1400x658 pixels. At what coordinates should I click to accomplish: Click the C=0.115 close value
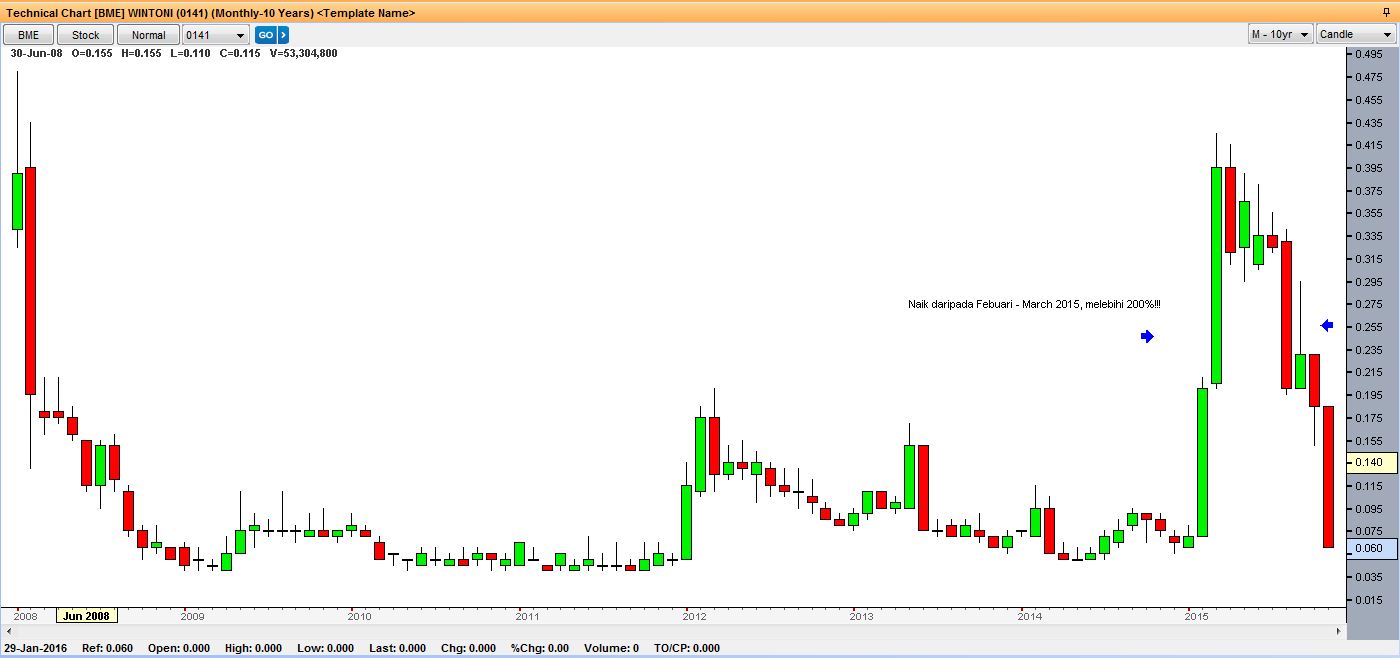tap(240, 53)
